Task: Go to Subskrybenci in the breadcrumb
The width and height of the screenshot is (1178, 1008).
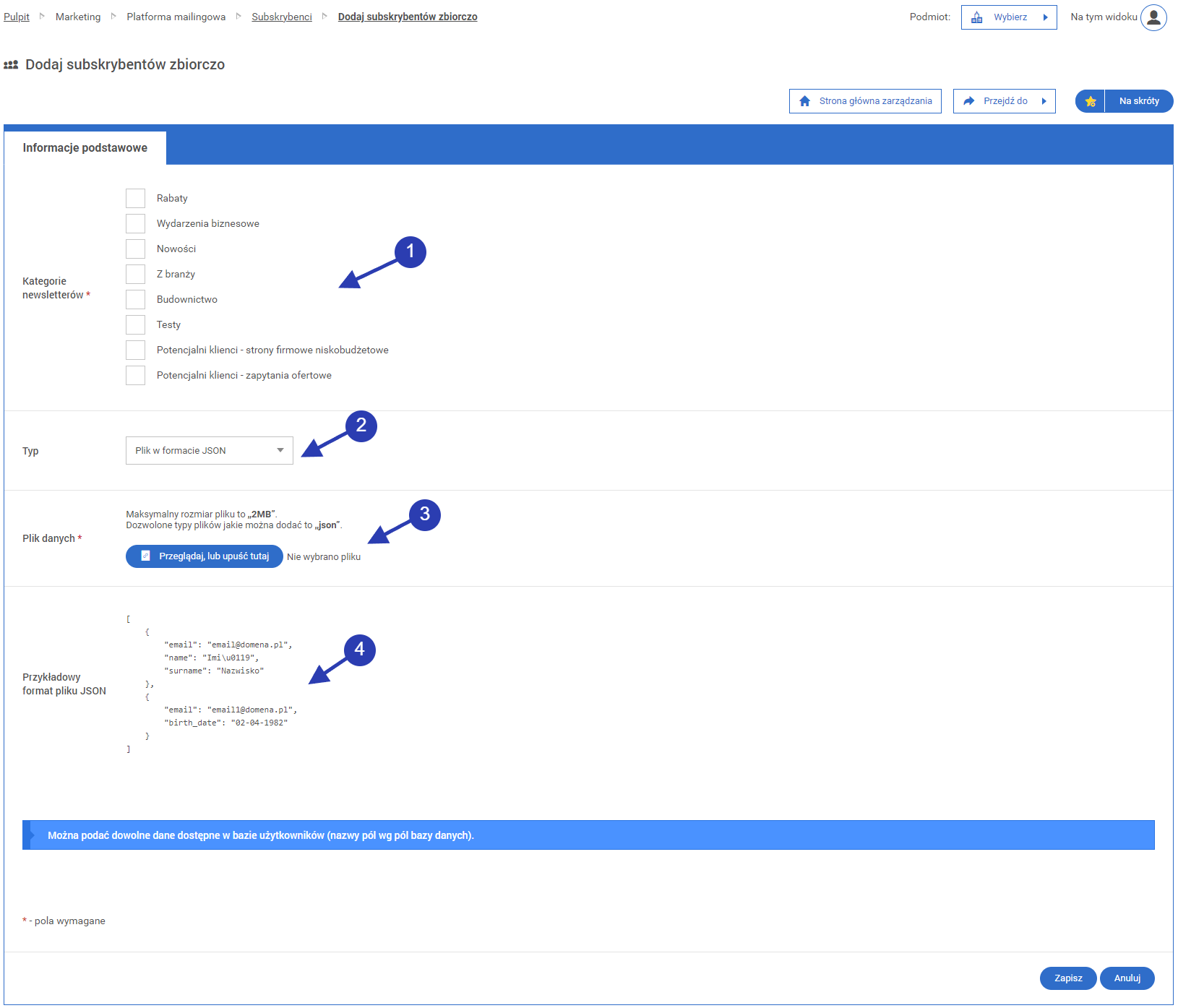Action: [x=281, y=17]
